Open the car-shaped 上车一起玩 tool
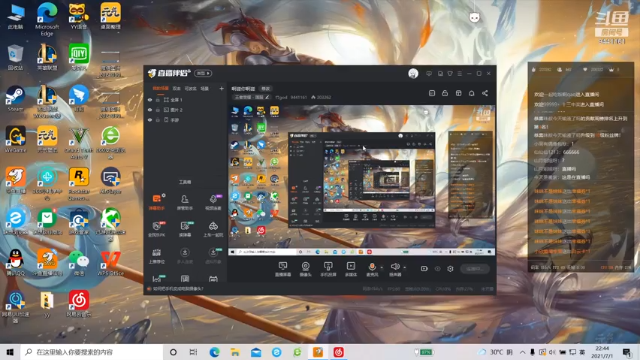This screenshot has width=640, height=360. tap(213, 229)
